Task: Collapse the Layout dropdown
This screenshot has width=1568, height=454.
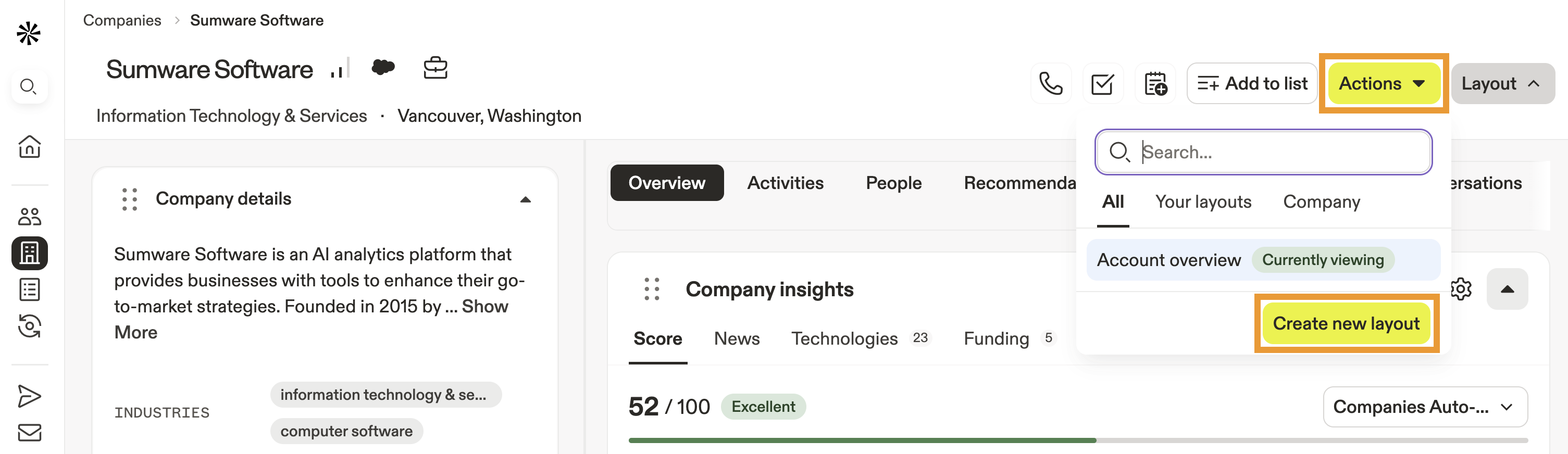Action: [1502, 83]
